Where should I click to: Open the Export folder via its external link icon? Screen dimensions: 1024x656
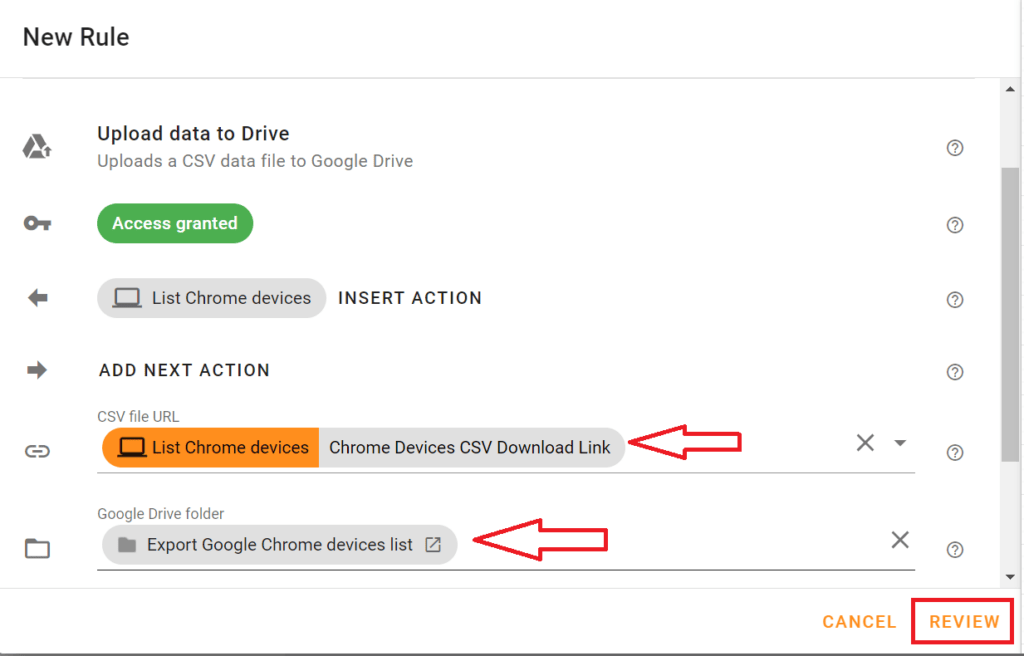433,544
